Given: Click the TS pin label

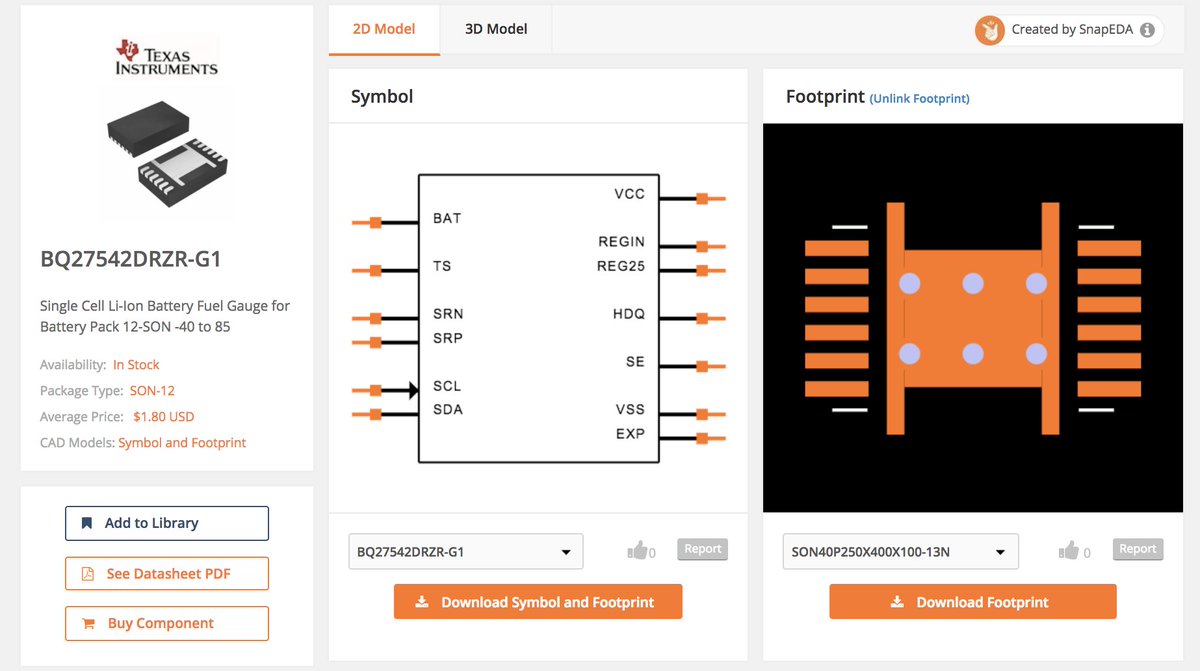Looking at the screenshot, I should click(x=442, y=266).
